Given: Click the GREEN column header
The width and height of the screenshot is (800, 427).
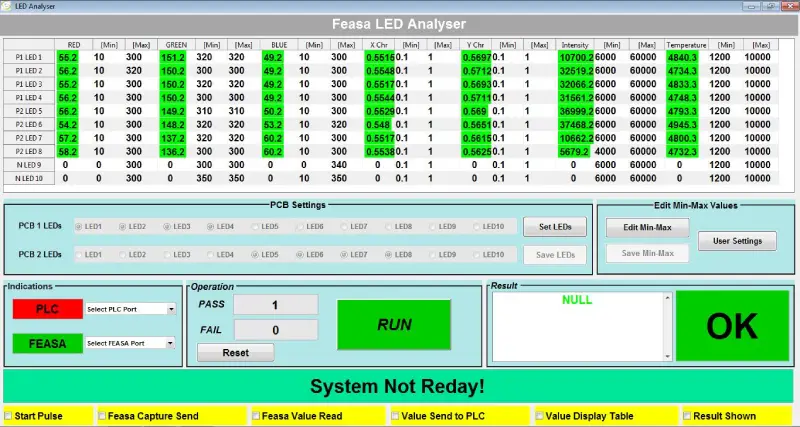Looking at the screenshot, I should coord(177,45).
